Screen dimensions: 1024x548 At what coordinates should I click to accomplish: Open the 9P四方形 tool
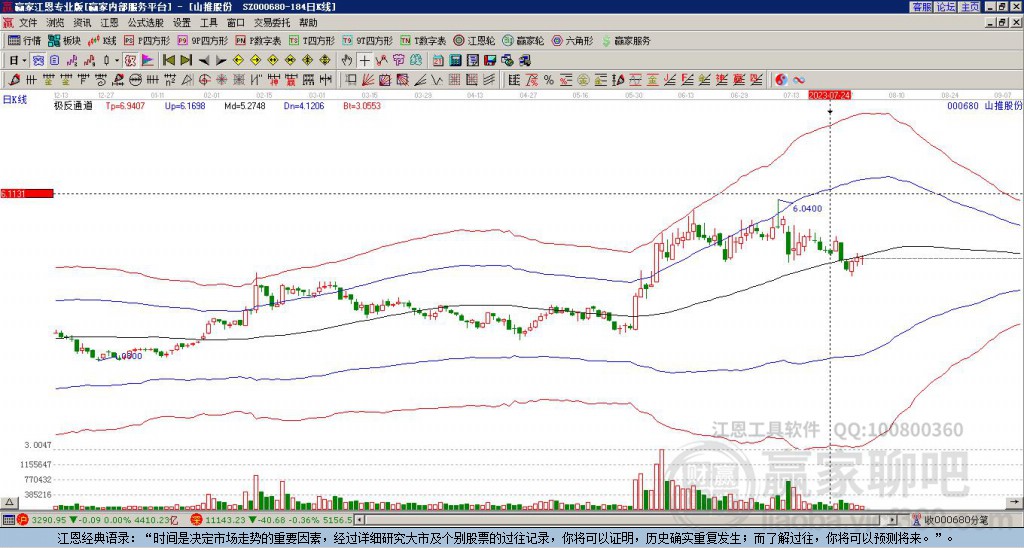tap(202, 40)
